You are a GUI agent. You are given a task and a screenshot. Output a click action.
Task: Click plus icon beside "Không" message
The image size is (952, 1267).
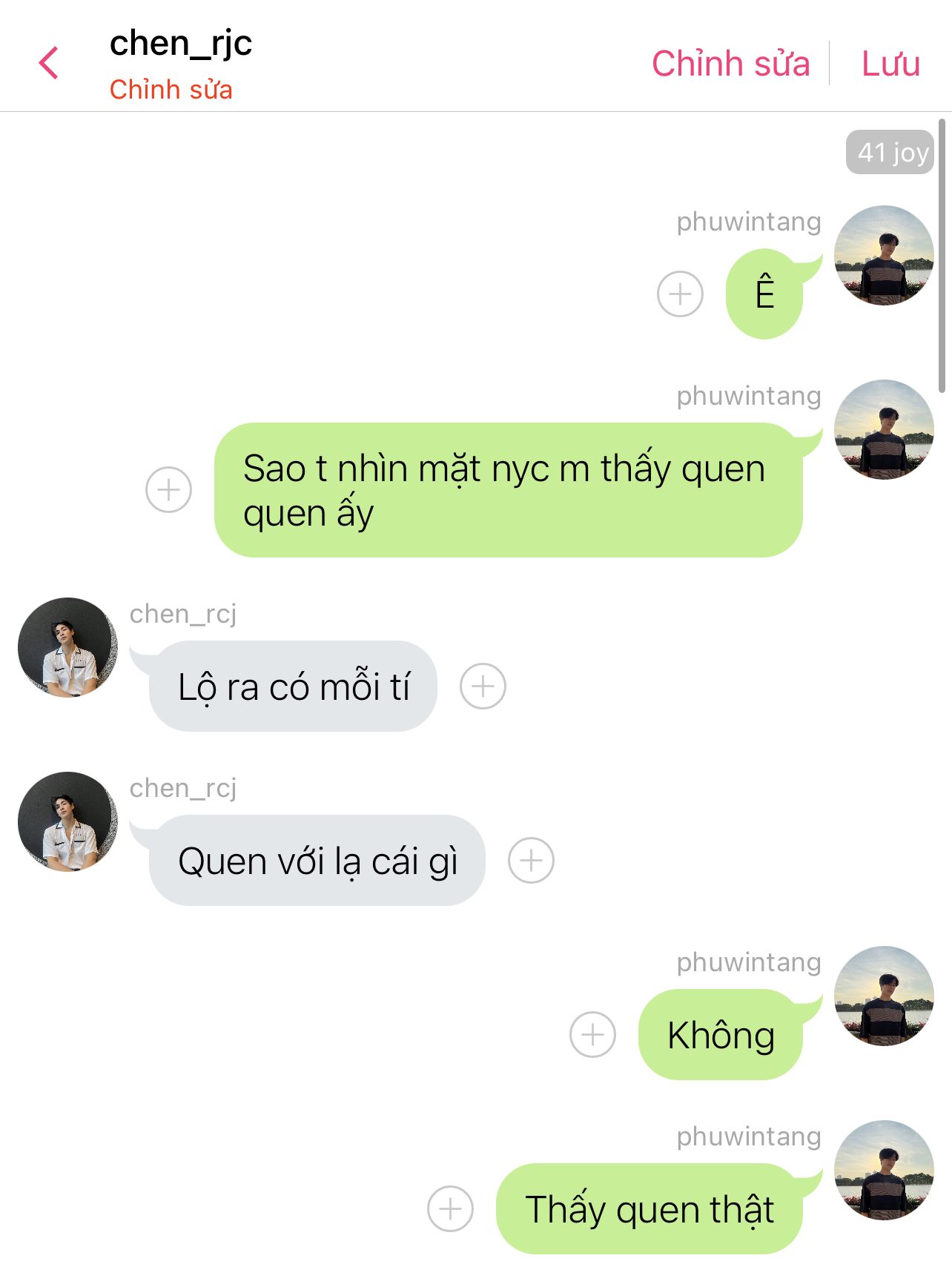[592, 1034]
